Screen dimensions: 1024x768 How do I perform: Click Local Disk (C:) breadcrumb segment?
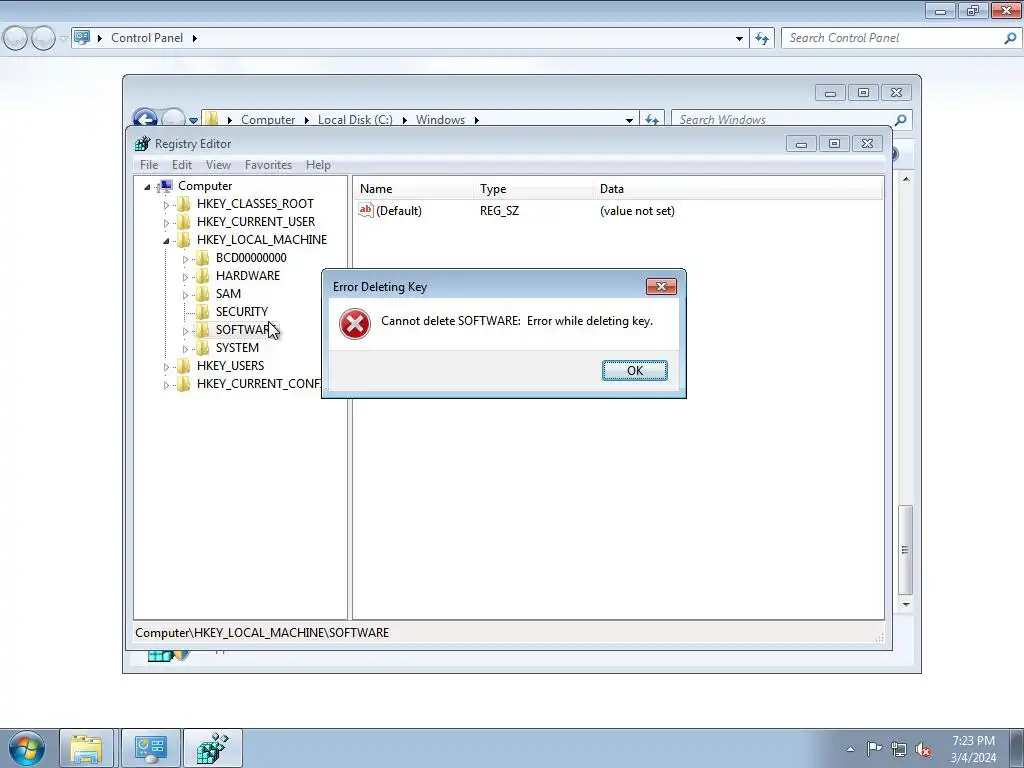click(x=355, y=120)
